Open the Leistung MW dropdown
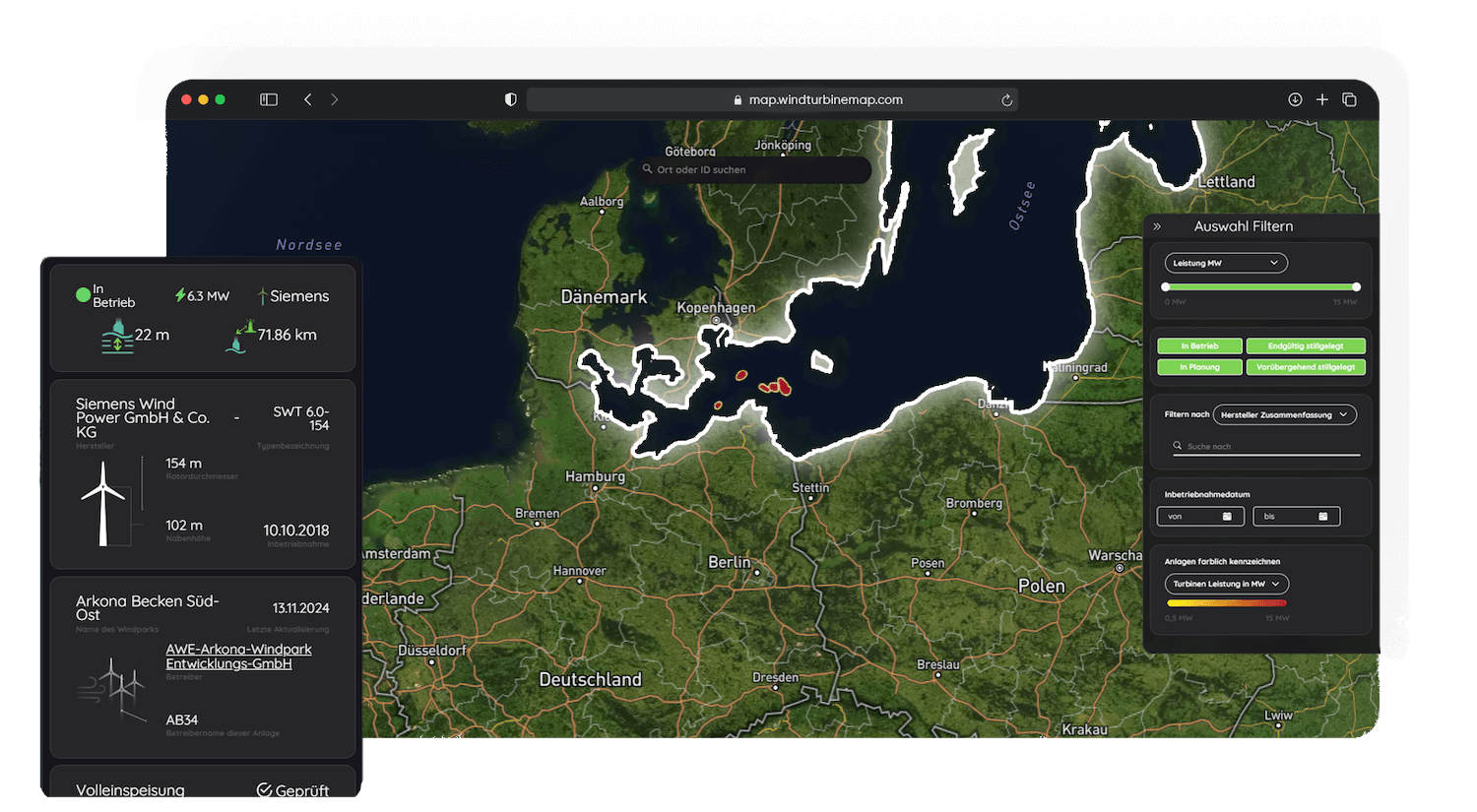Screen dimensions: 1477x812 (1224, 262)
